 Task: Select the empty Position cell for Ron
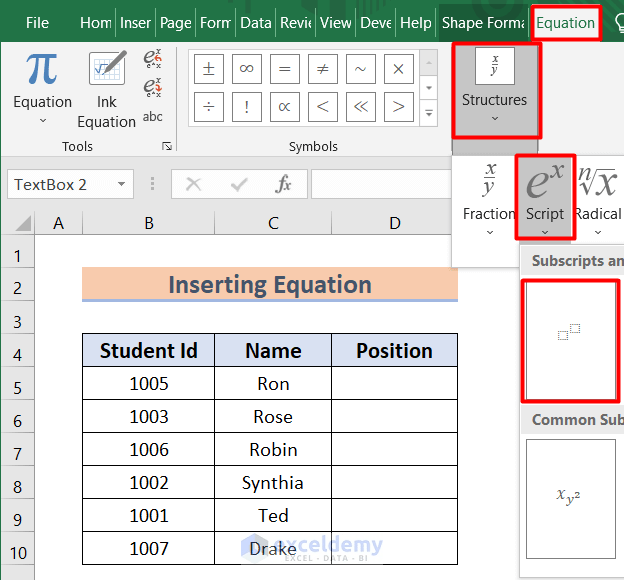394,383
